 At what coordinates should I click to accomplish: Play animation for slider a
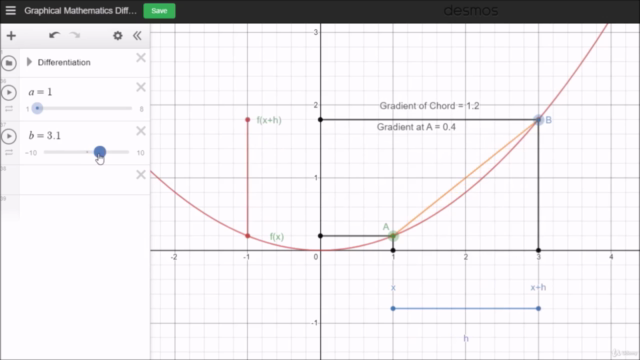click(x=9, y=93)
